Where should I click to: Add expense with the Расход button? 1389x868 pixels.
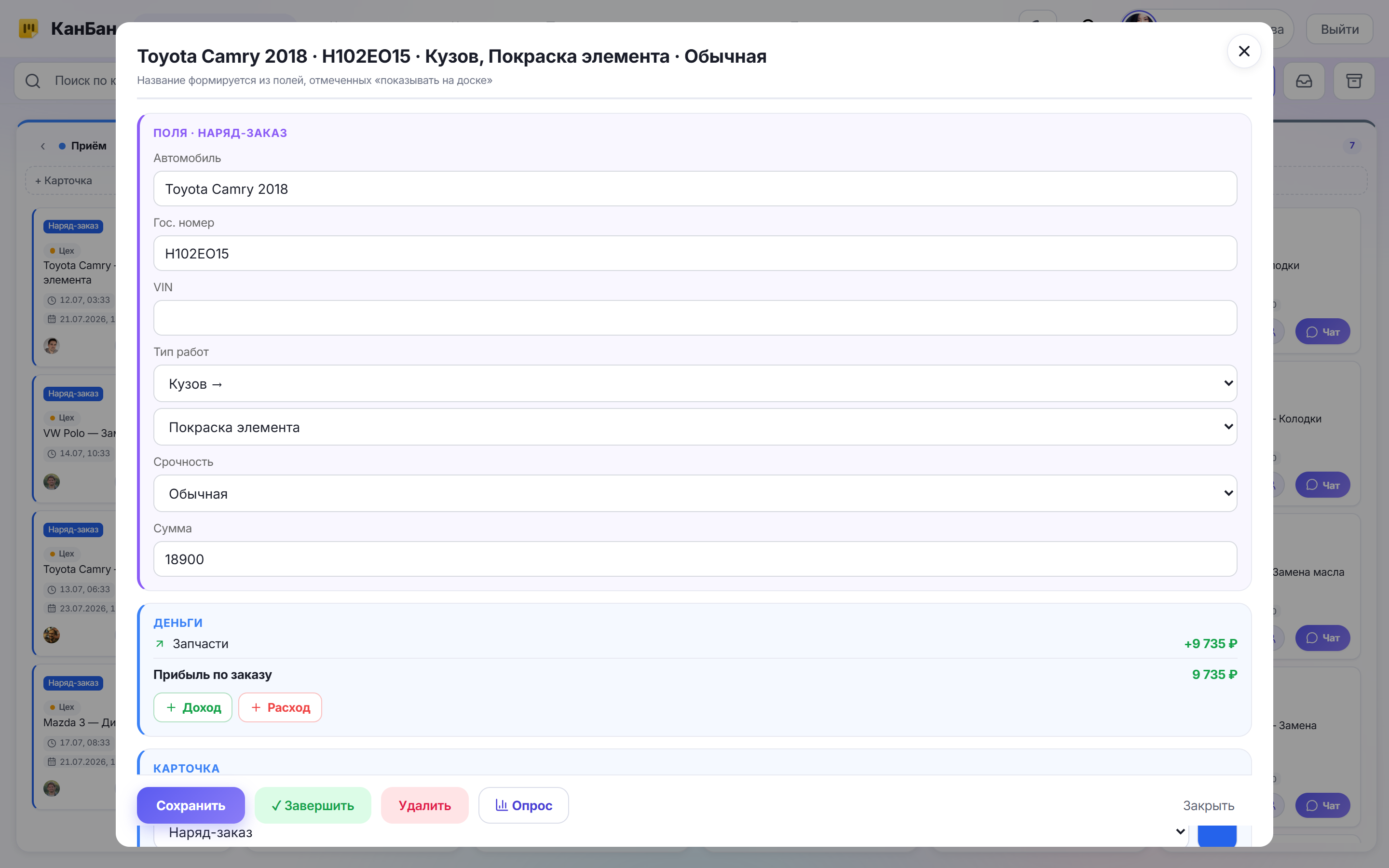280,707
